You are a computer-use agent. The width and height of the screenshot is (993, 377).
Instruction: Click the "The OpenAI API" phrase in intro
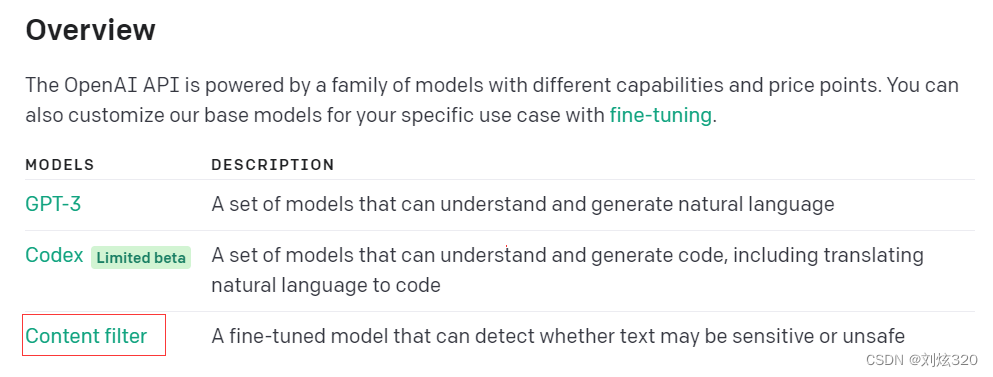pos(103,86)
